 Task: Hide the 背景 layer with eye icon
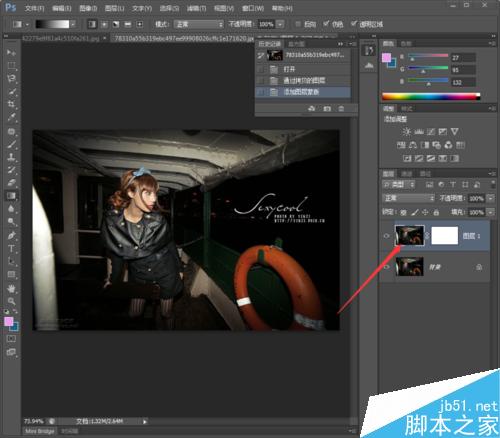coord(386,267)
